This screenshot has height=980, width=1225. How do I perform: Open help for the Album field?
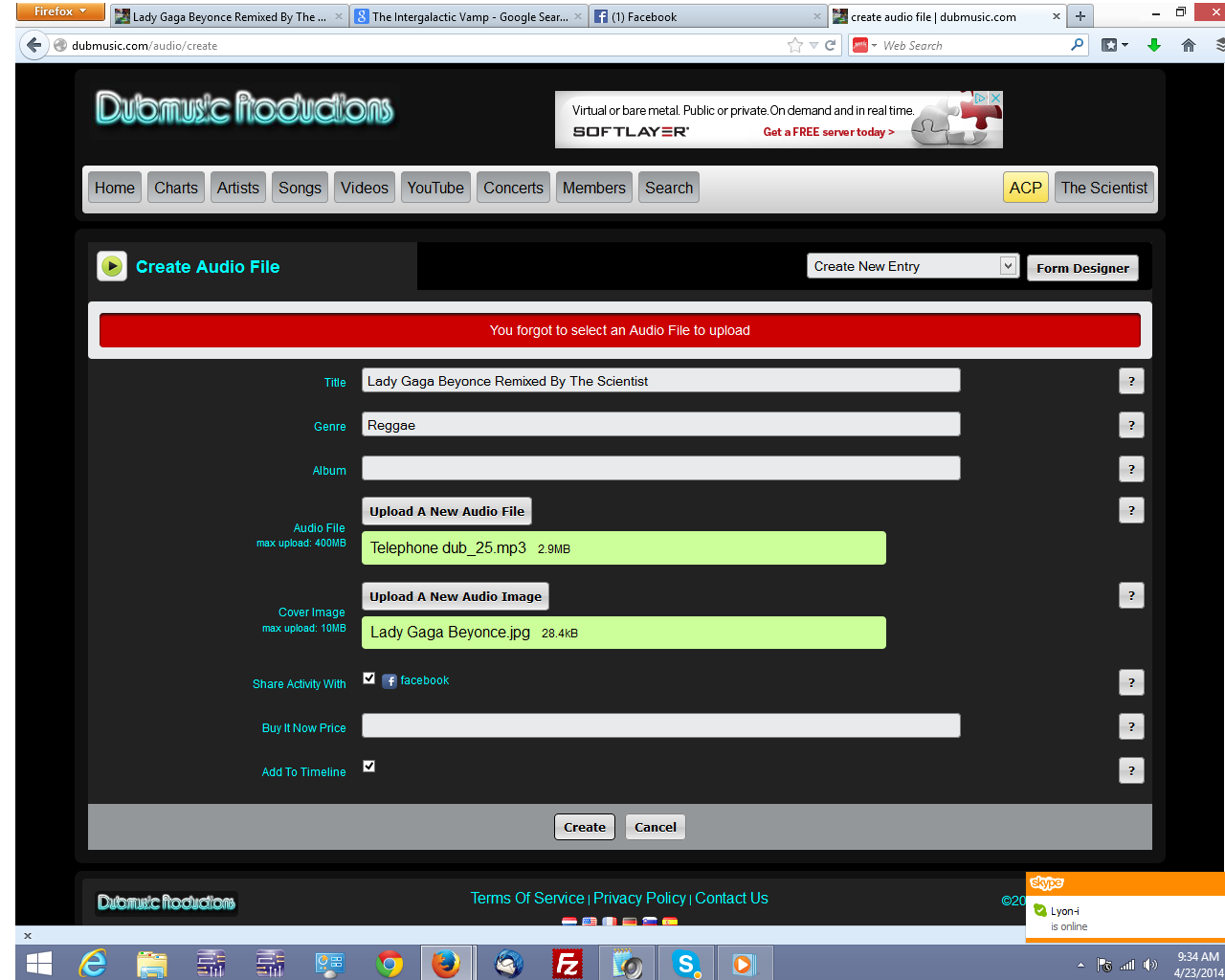tap(1131, 469)
